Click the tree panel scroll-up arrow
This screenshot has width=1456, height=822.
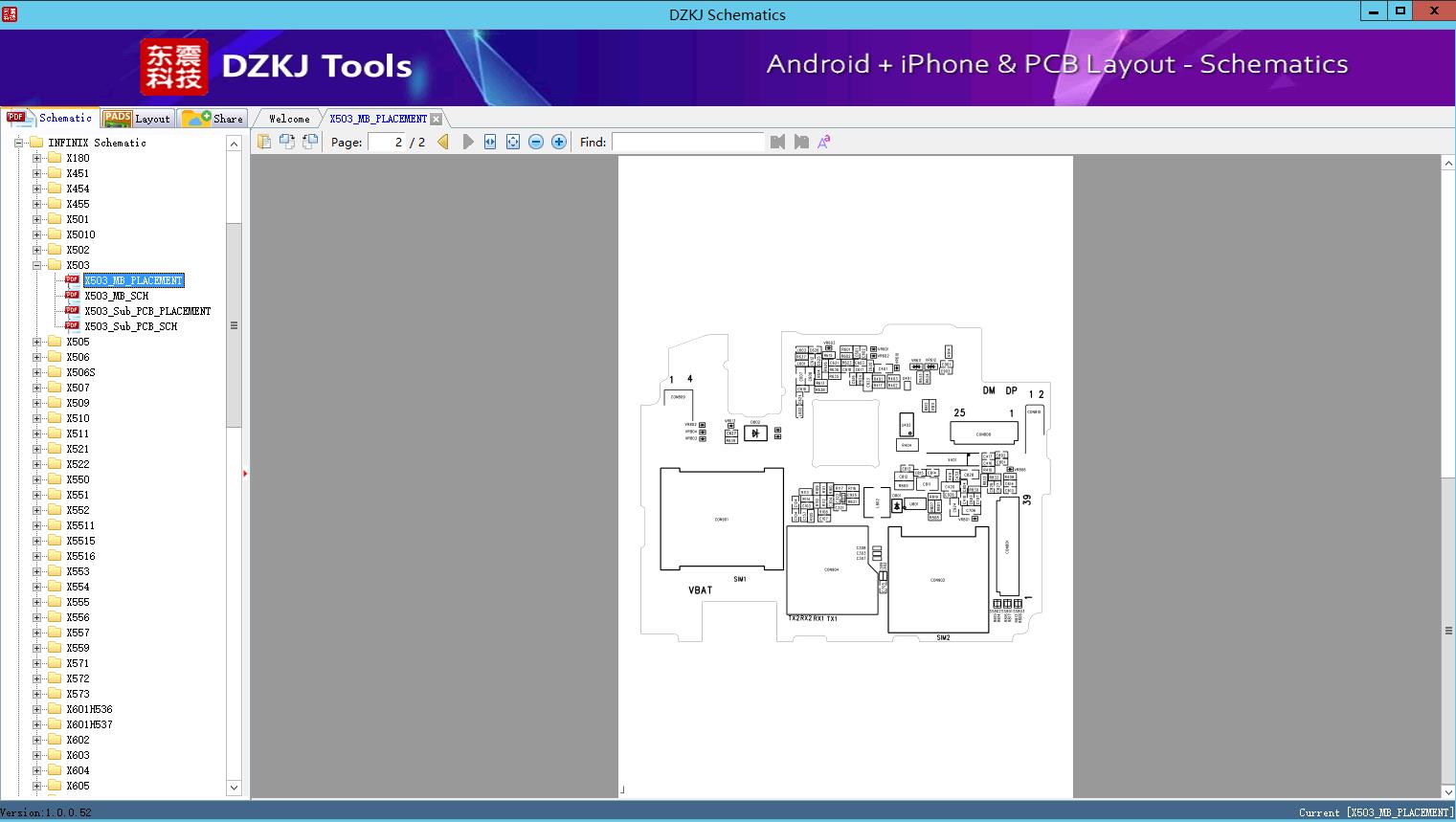tap(234, 144)
